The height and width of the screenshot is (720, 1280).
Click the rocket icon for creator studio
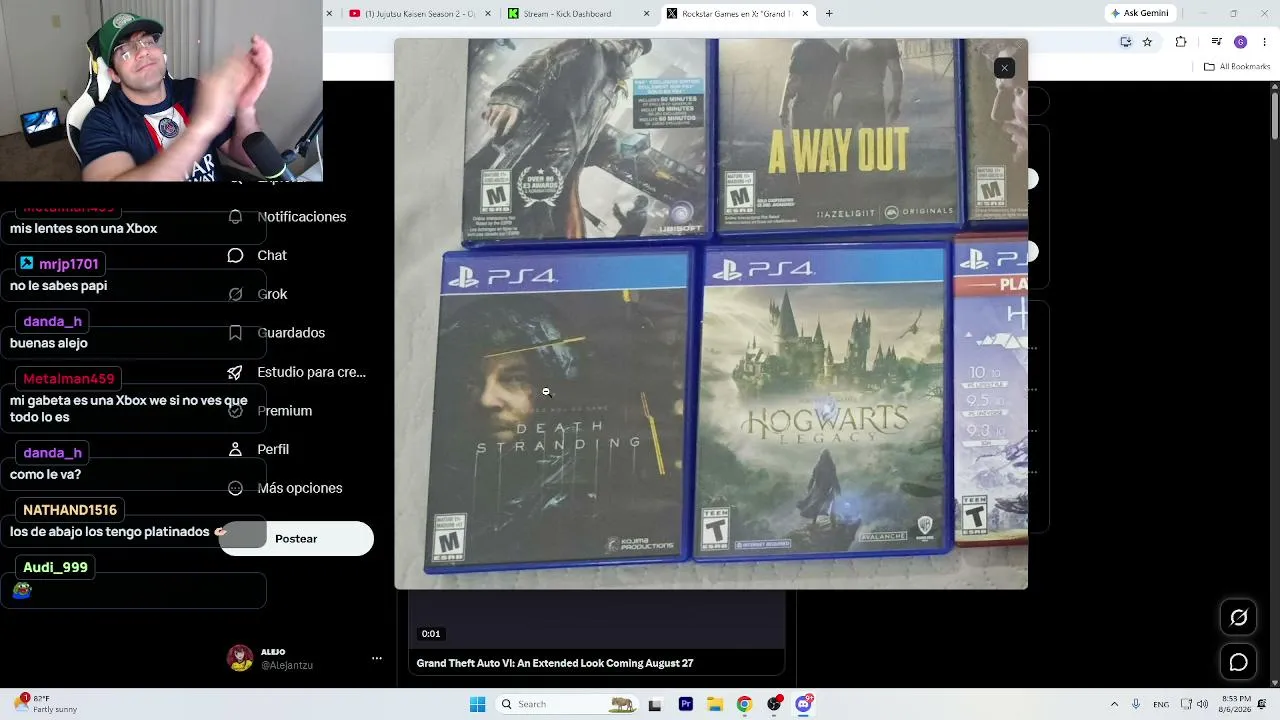tap(236, 372)
